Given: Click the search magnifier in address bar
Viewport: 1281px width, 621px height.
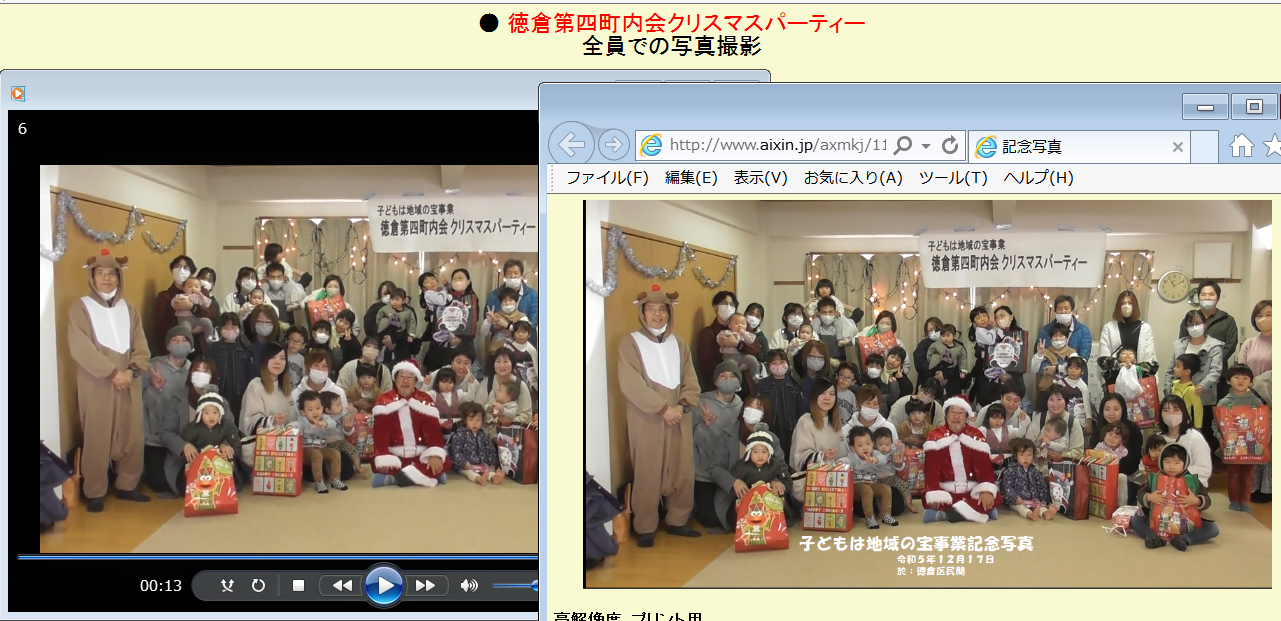Looking at the screenshot, I should pyautogui.click(x=902, y=146).
